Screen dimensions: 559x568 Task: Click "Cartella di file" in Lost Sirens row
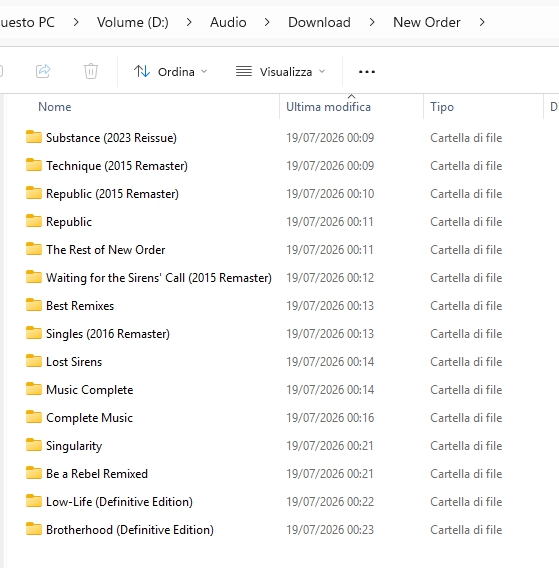[466, 362]
